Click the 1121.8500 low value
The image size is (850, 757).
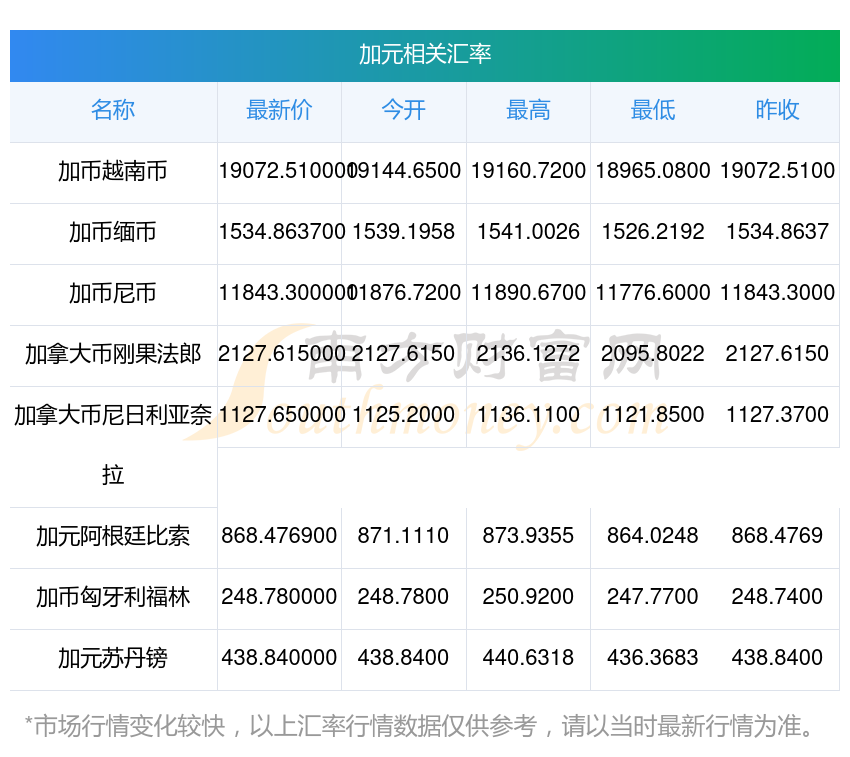point(653,415)
